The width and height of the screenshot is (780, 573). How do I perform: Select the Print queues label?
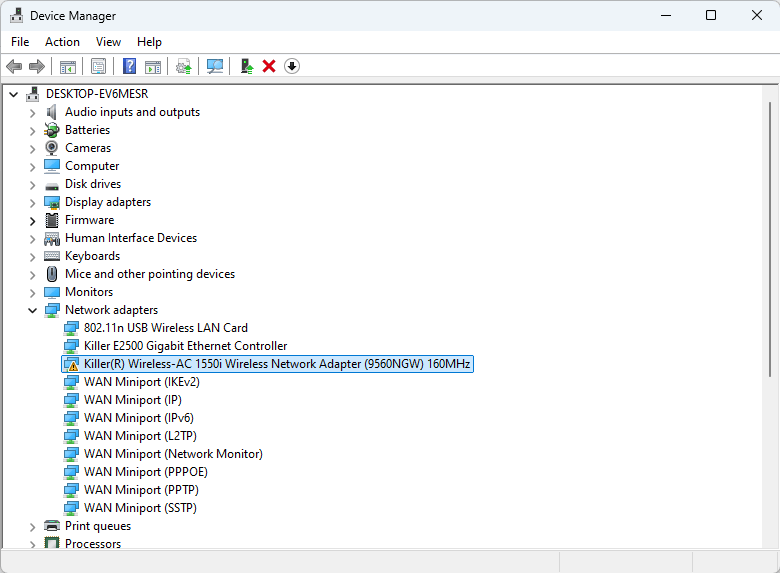[98, 526]
